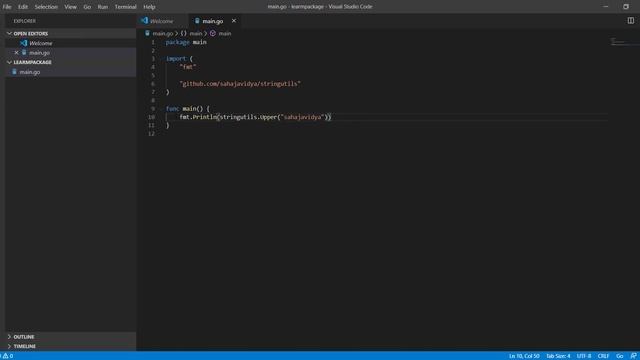Click the fmt.Println statement line
Image resolution: width=640 pixels, height=360 pixels.
256,117
